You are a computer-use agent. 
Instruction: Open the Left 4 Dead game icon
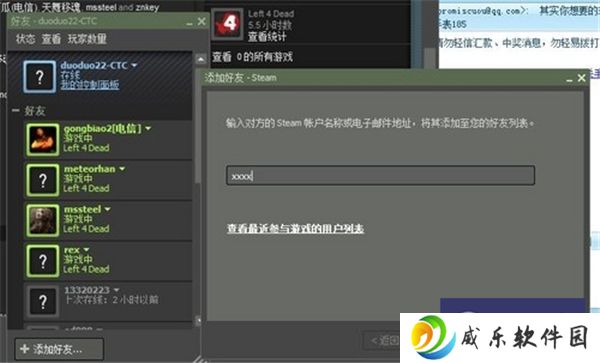[228, 24]
